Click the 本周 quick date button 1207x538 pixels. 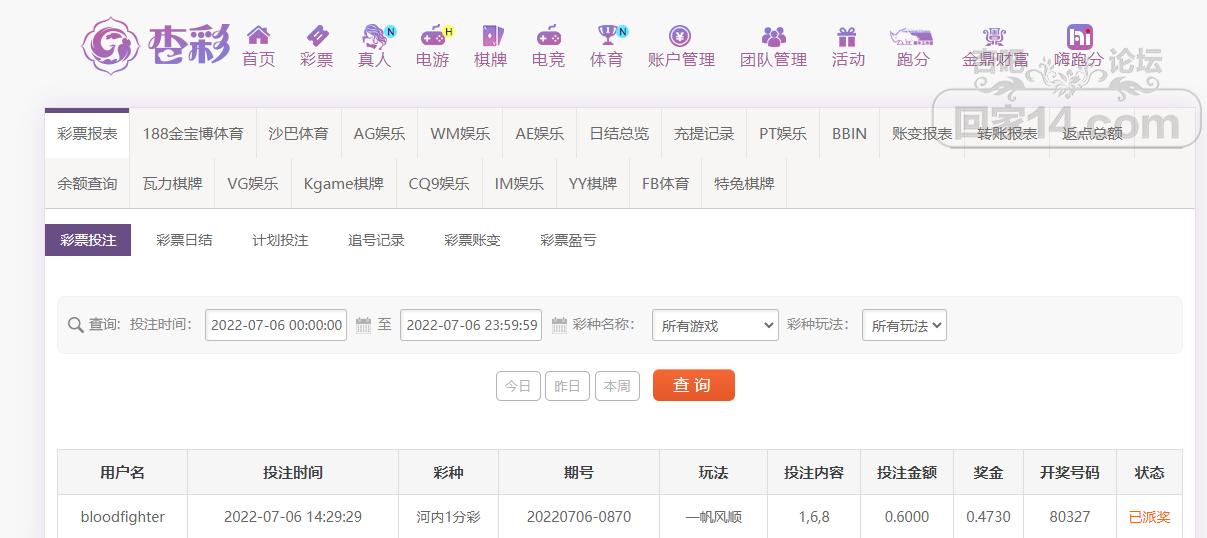[617, 386]
